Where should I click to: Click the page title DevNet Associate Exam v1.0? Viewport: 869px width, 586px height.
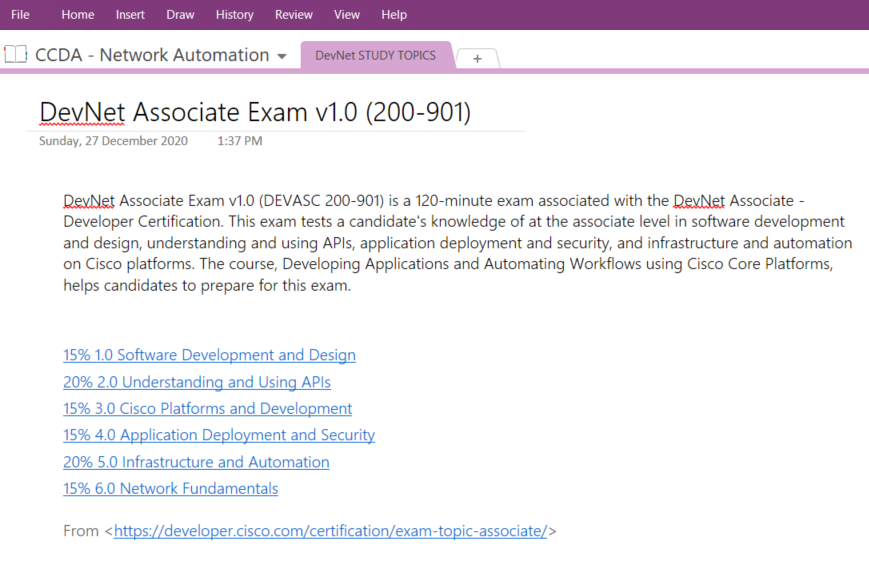[255, 112]
